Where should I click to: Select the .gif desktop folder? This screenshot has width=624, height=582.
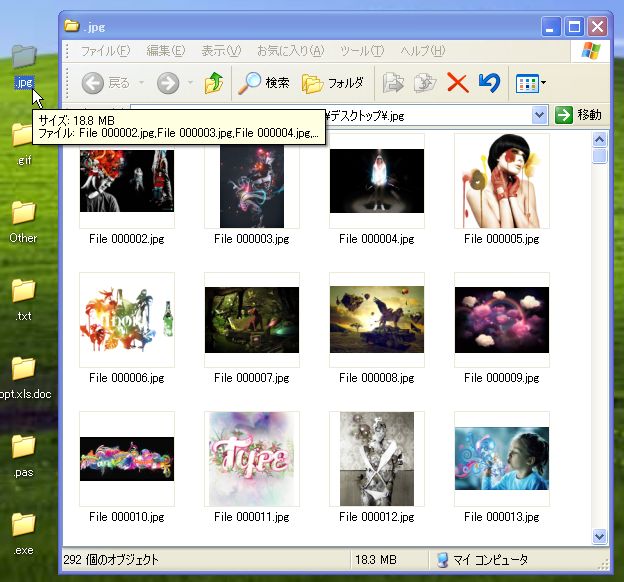click(23, 144)
